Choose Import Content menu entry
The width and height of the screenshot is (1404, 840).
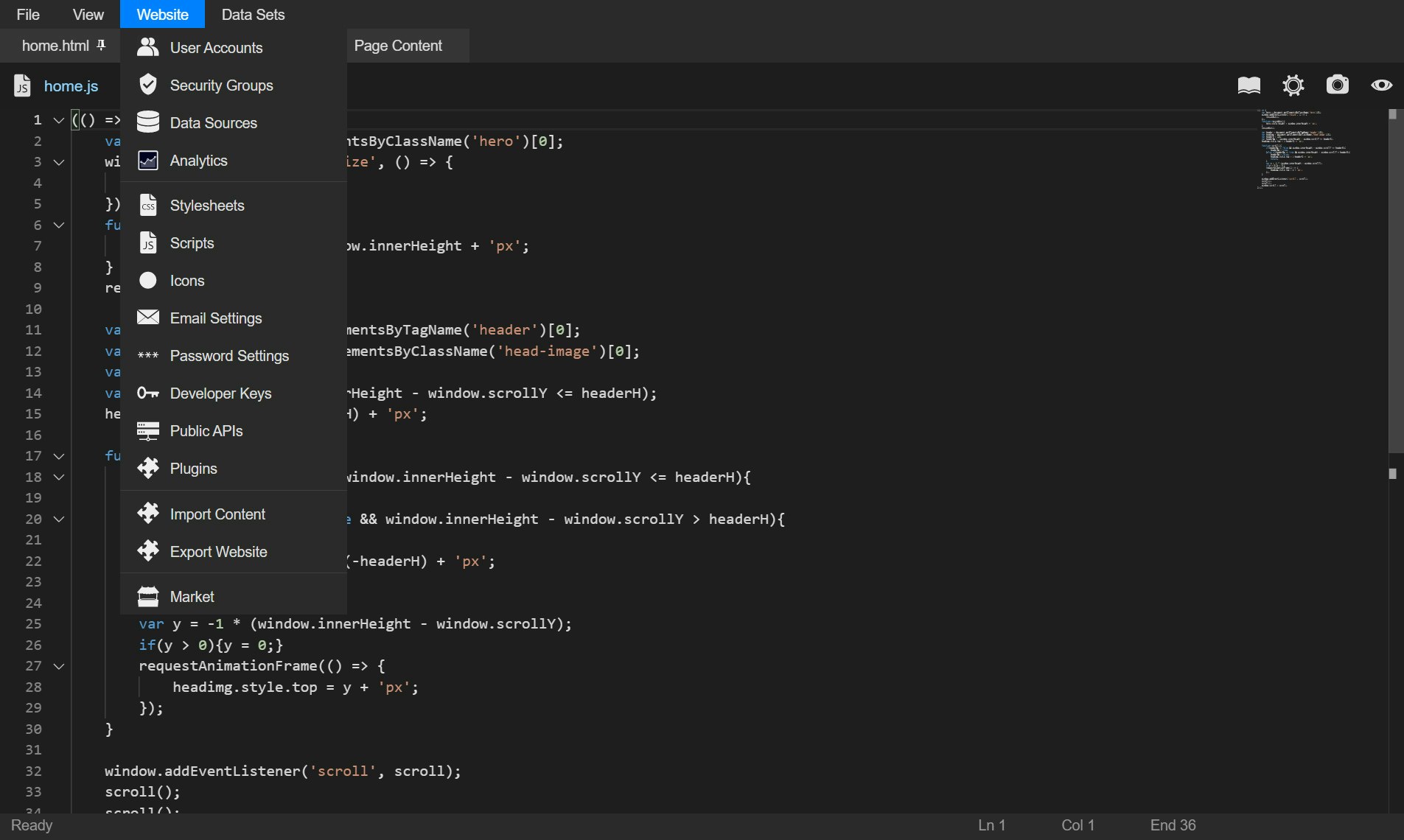point(234,514)
